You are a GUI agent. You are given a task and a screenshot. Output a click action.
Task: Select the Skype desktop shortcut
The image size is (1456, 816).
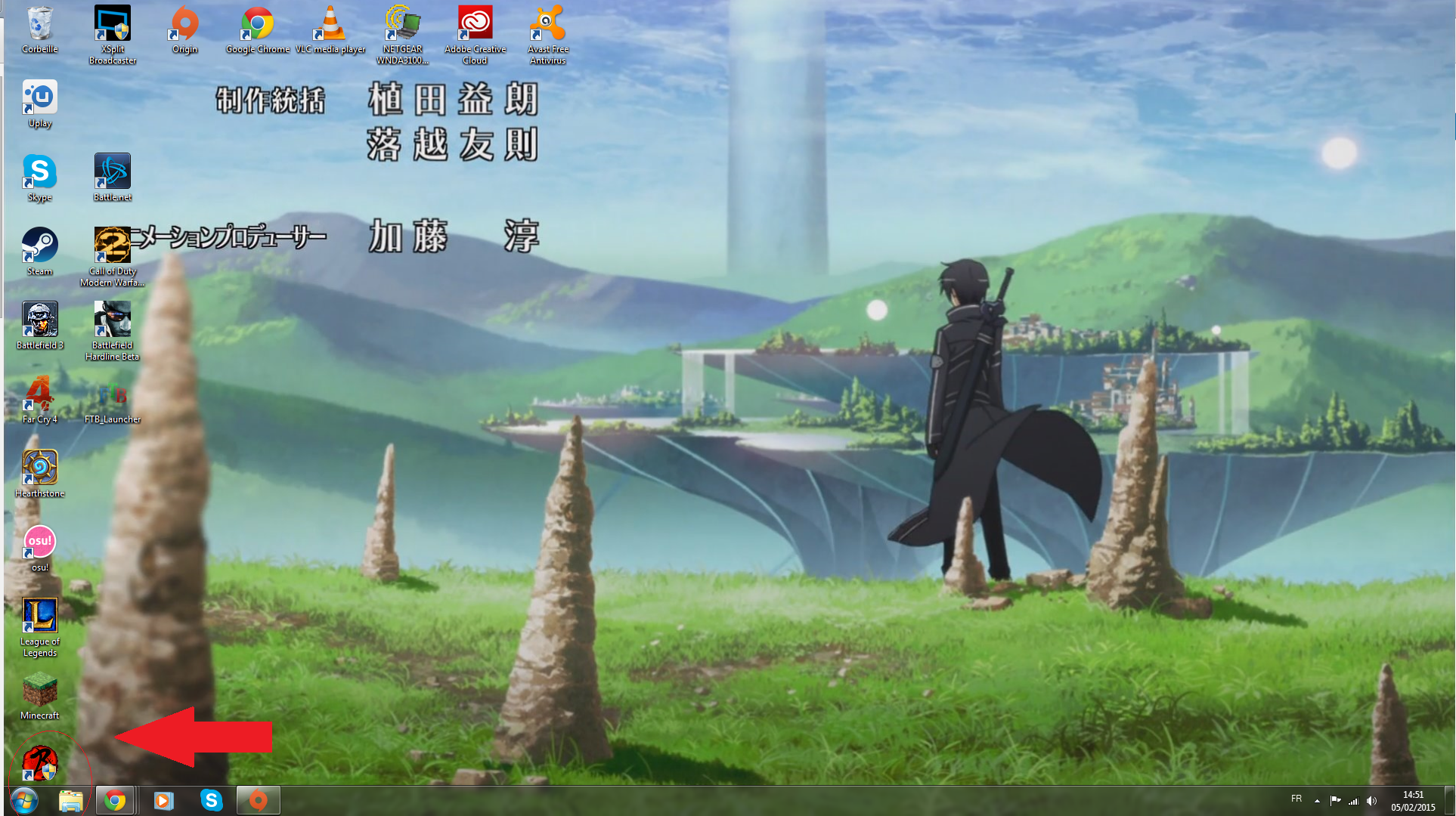[x=39, y=178]
